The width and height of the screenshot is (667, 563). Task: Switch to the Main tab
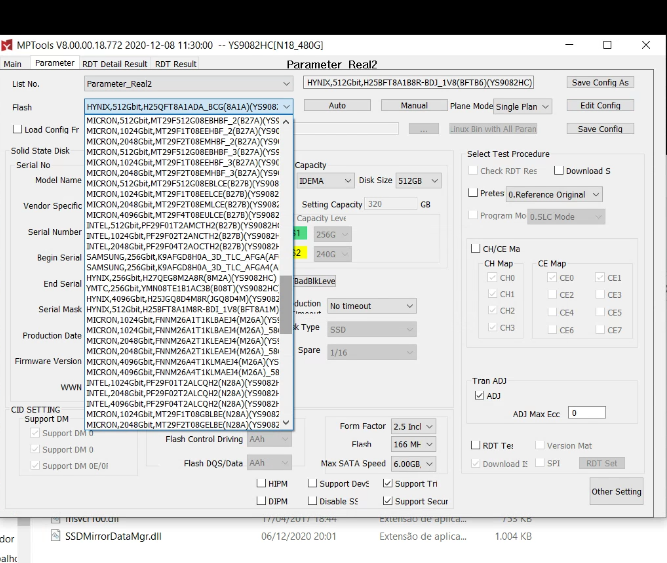[12, 64]
